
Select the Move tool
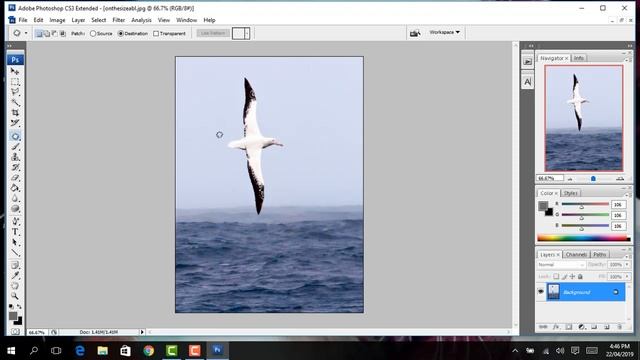click(x=15, y=71)
